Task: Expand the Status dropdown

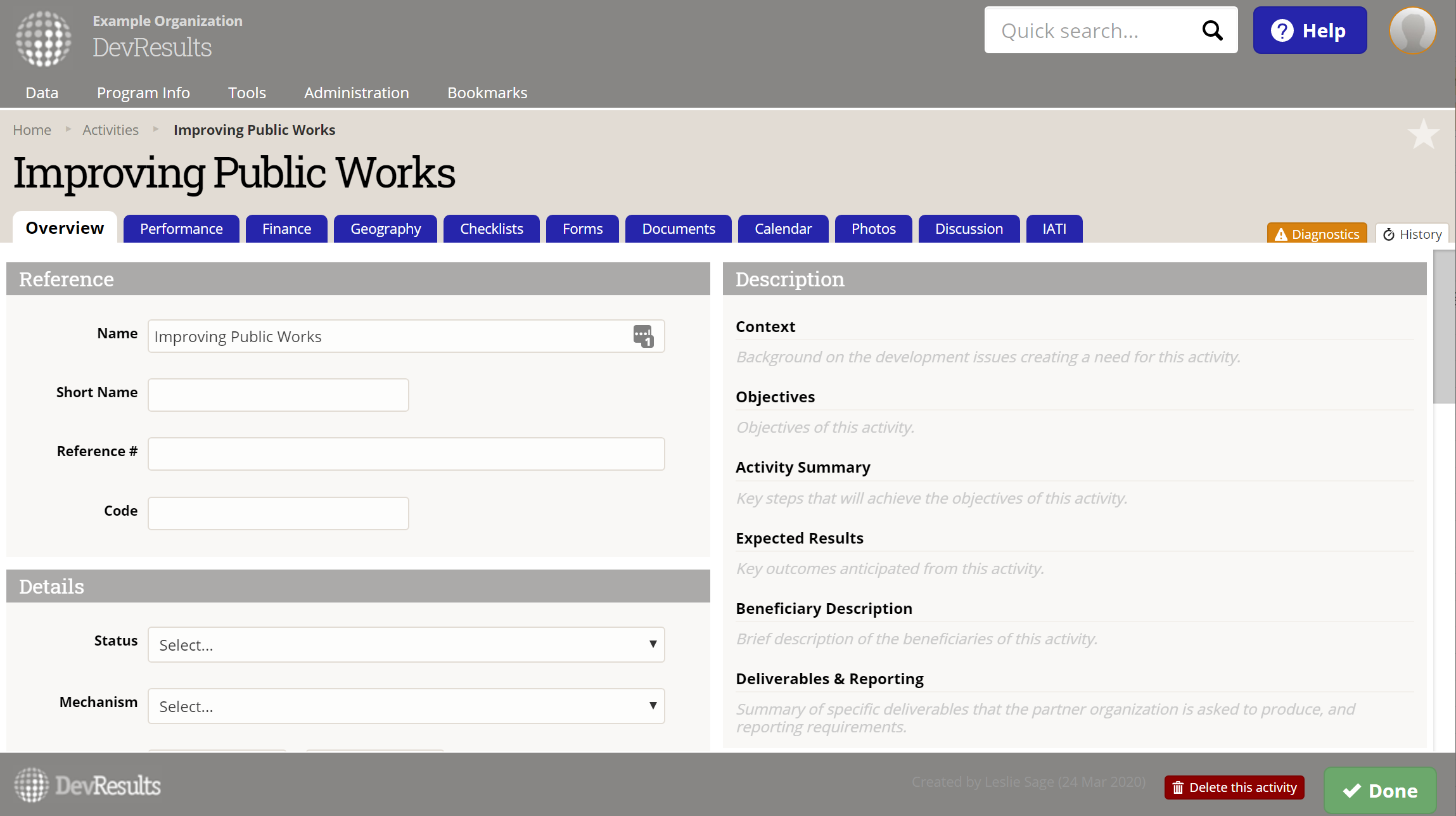Action: coord(406,645)
